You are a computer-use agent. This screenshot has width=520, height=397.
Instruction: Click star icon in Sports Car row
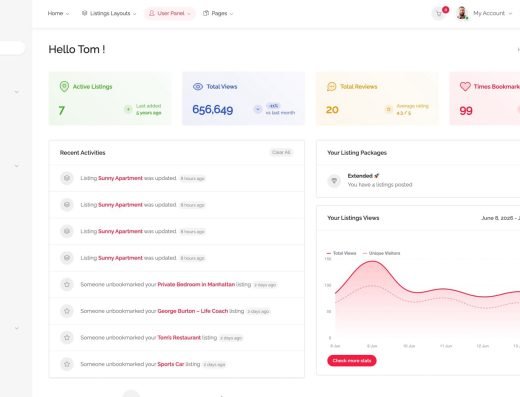point(67,364)
